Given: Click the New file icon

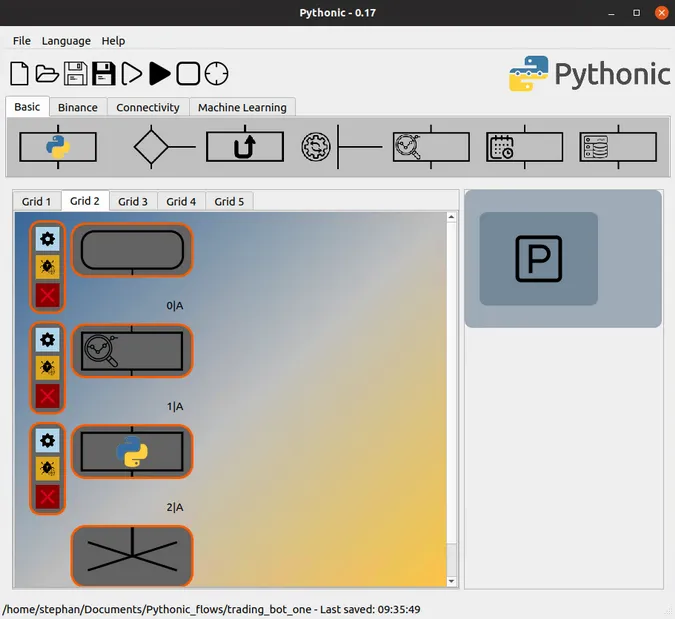Looking at the screenshot, I should pos(19,74).
